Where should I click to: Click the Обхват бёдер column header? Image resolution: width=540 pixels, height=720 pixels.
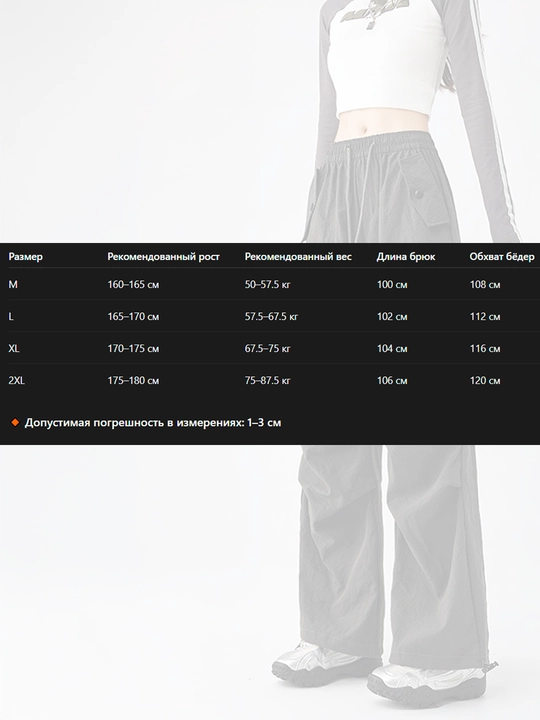(502, 257)
